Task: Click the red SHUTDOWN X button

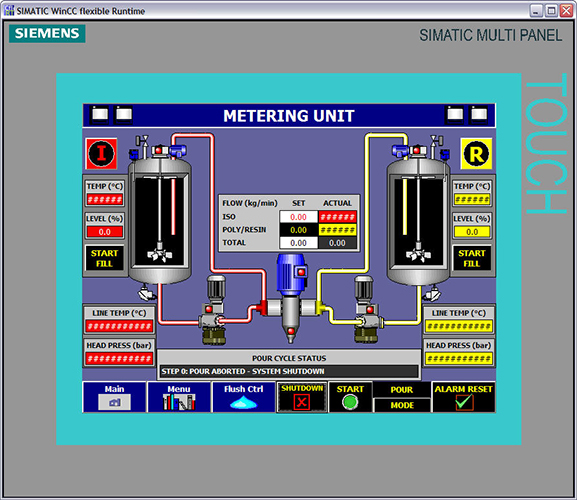Action: pyautogui.click(x=302, y=397)
